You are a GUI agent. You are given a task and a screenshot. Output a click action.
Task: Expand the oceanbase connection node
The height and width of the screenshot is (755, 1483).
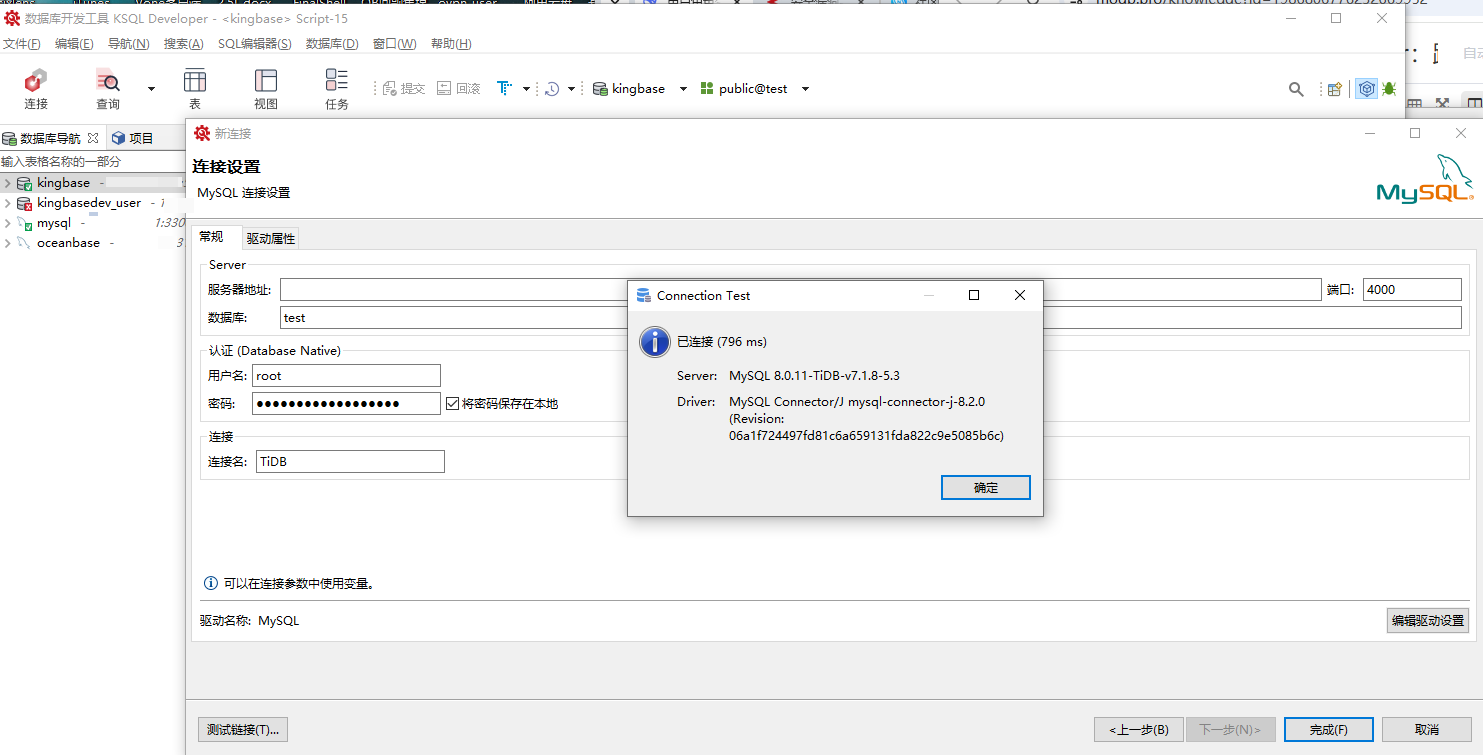pos(8,243)
